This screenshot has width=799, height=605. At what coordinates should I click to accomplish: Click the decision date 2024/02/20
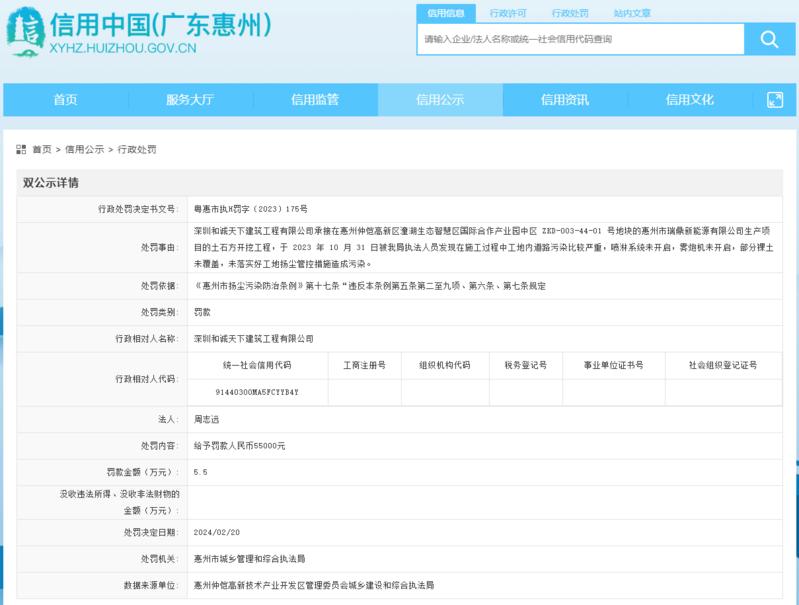(217, 532)
